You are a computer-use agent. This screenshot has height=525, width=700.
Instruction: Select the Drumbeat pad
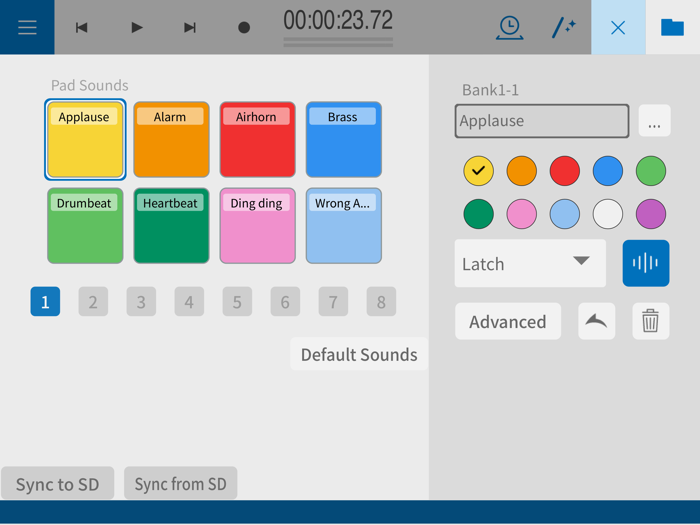85,225
